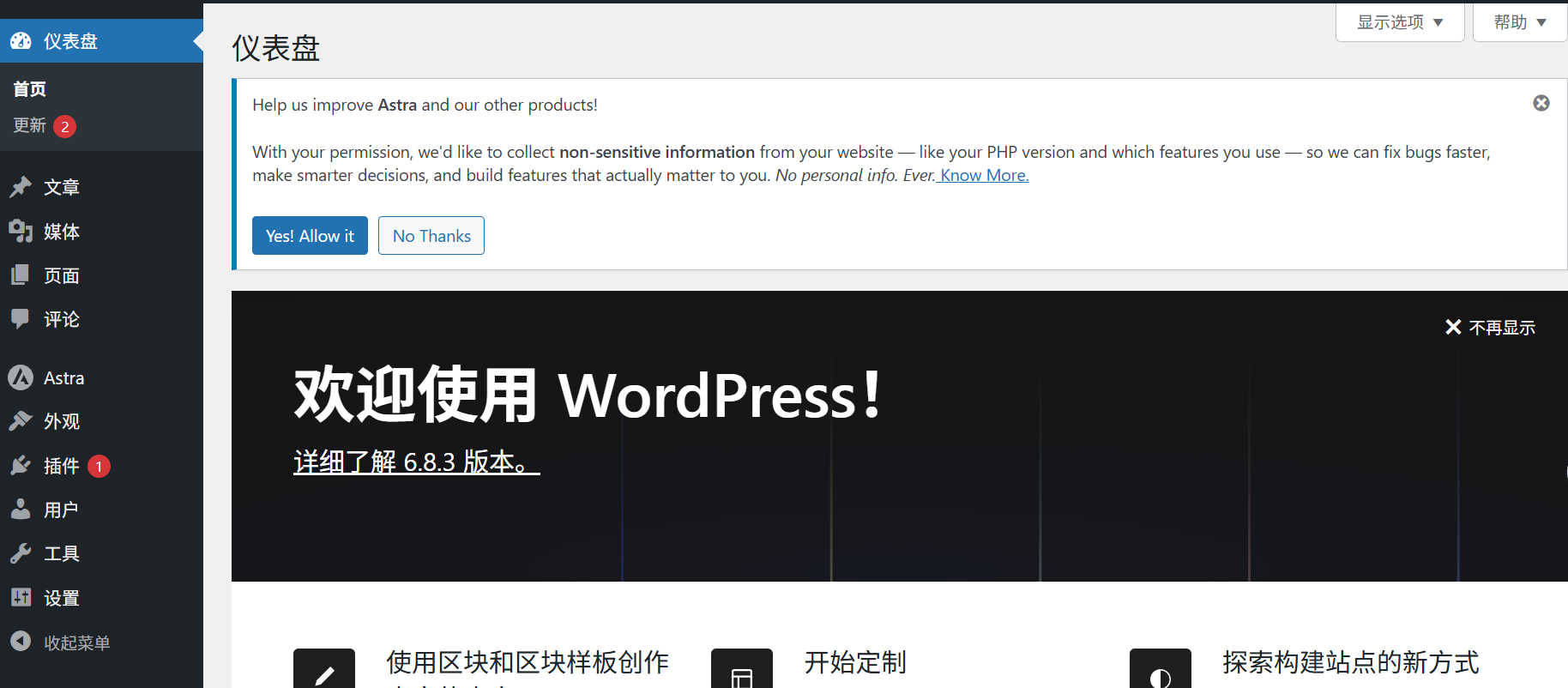Viewport: 1568px width, 688px height.
Task: Click the 探索构建站点的新方式 heading
Action: click(x=1351, y=662)
